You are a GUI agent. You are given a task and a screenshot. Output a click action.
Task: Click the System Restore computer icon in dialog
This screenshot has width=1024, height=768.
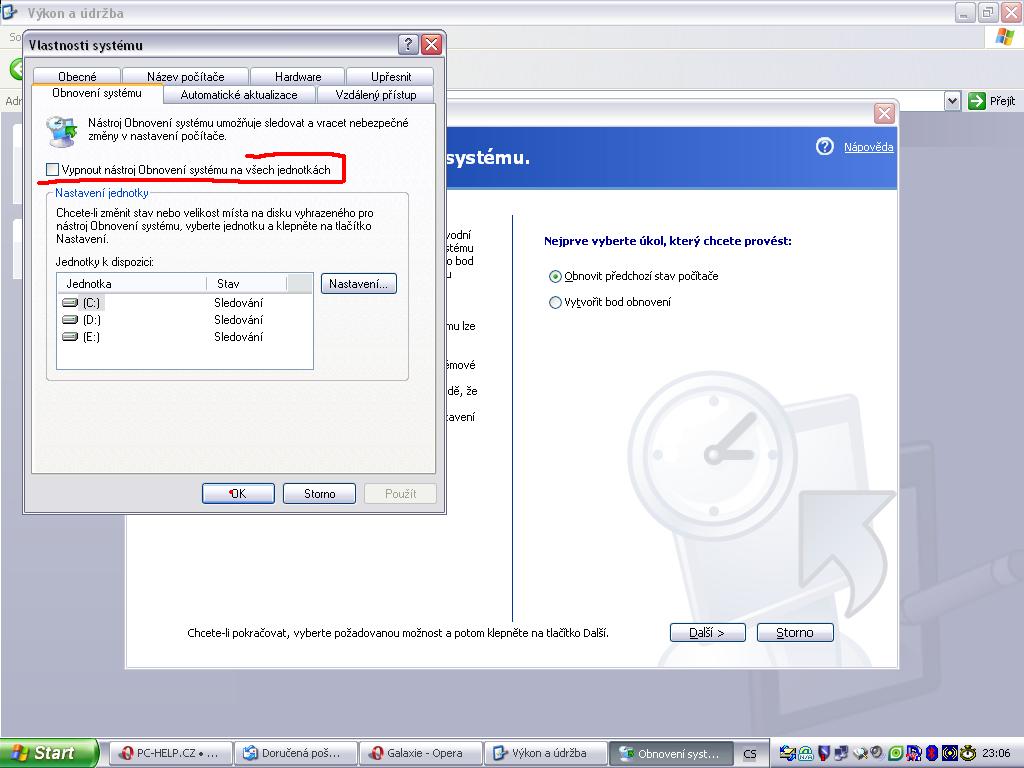point(62,130)
